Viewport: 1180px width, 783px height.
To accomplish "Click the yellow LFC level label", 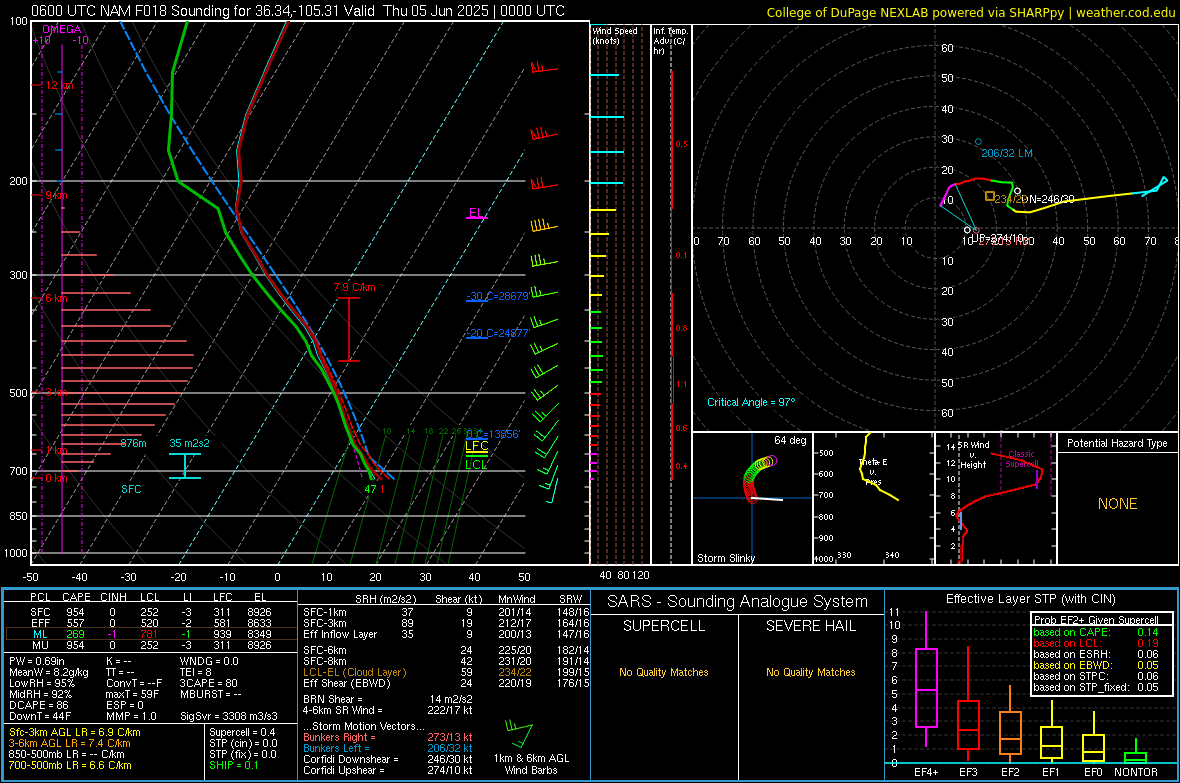I will click(476, 446).
